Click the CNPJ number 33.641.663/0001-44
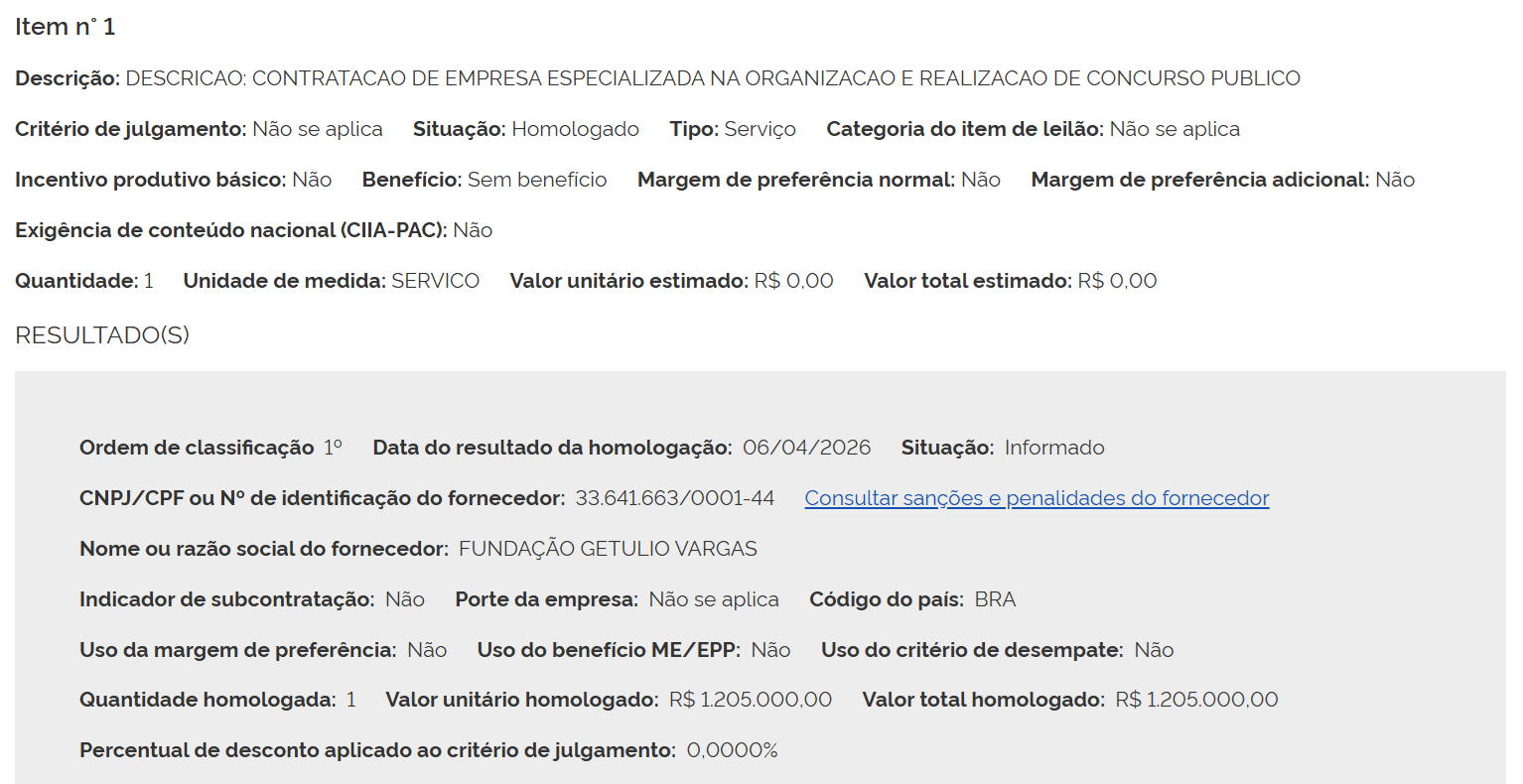Viewport: 1523px width, 784px height. 675,498
